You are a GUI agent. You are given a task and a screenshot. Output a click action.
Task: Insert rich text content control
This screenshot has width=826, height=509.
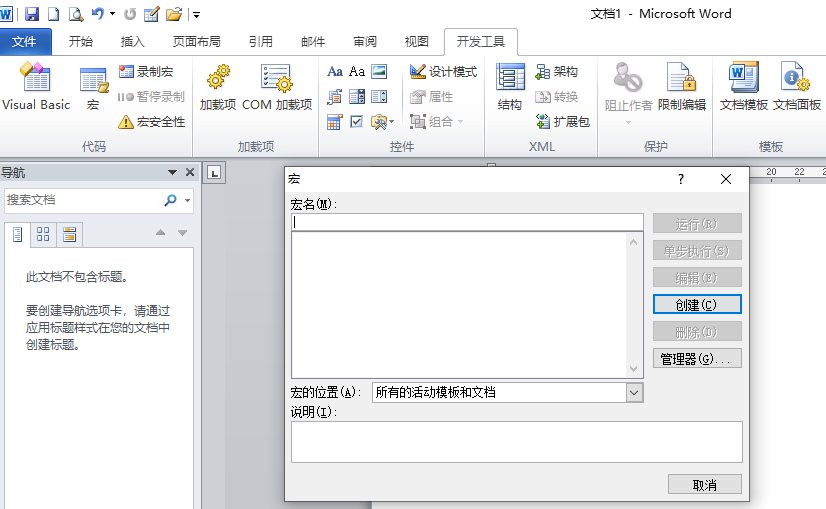click(335, 71)
